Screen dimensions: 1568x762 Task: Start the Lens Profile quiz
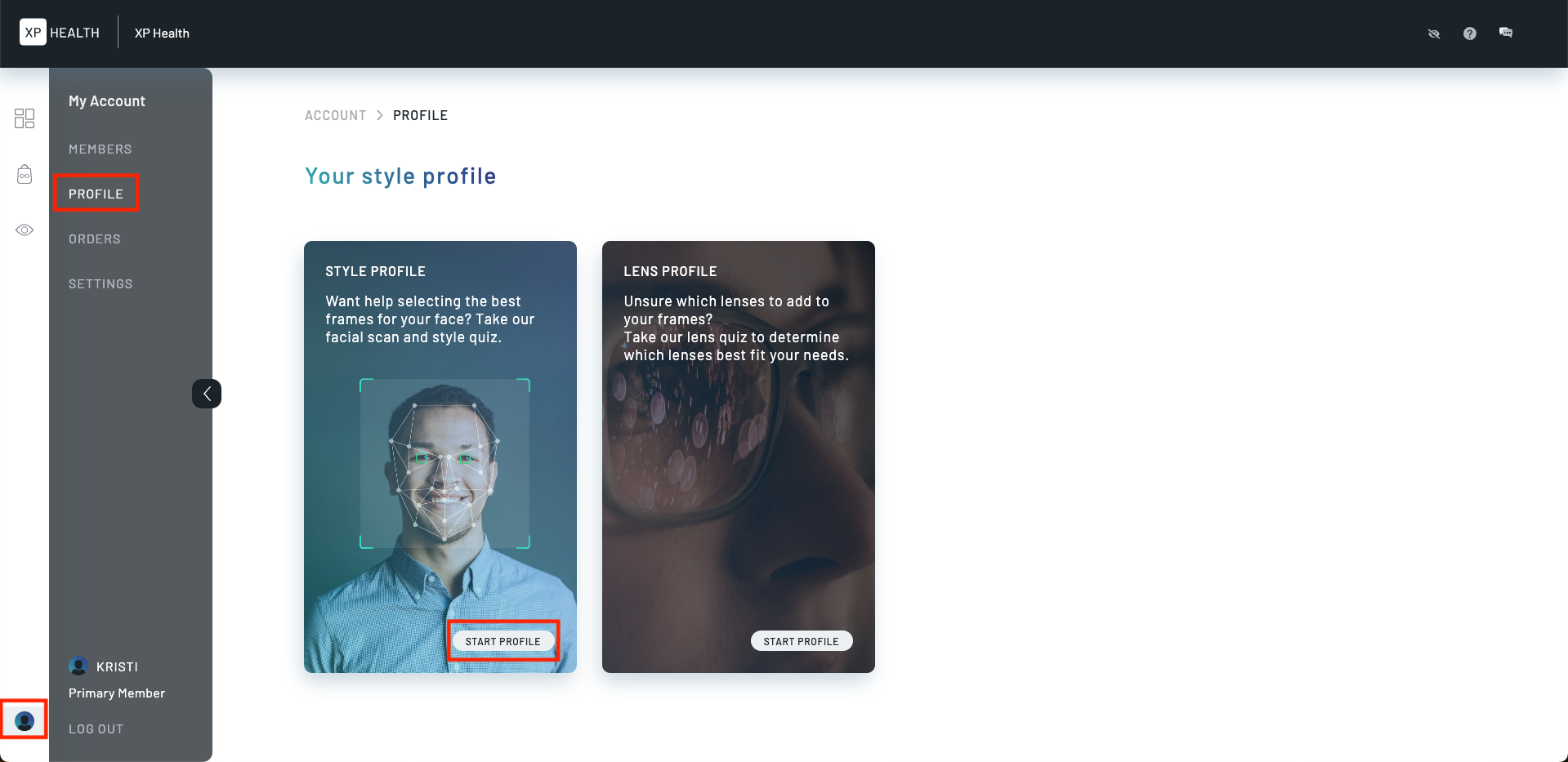802,641
